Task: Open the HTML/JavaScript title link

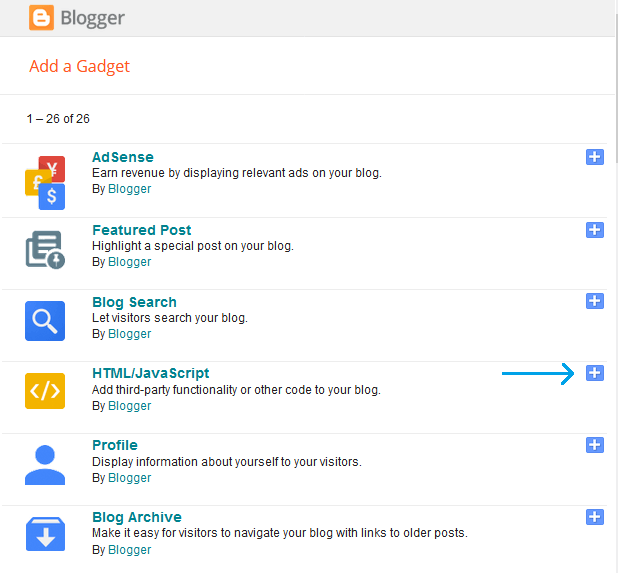Action: point(151,373)
